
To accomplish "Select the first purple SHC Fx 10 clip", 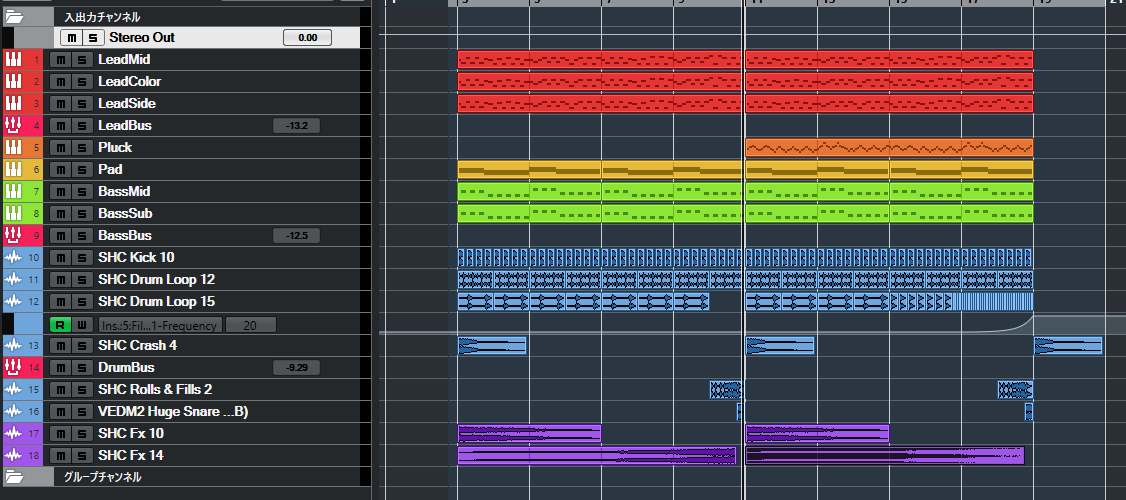I will tap(529, 433).
